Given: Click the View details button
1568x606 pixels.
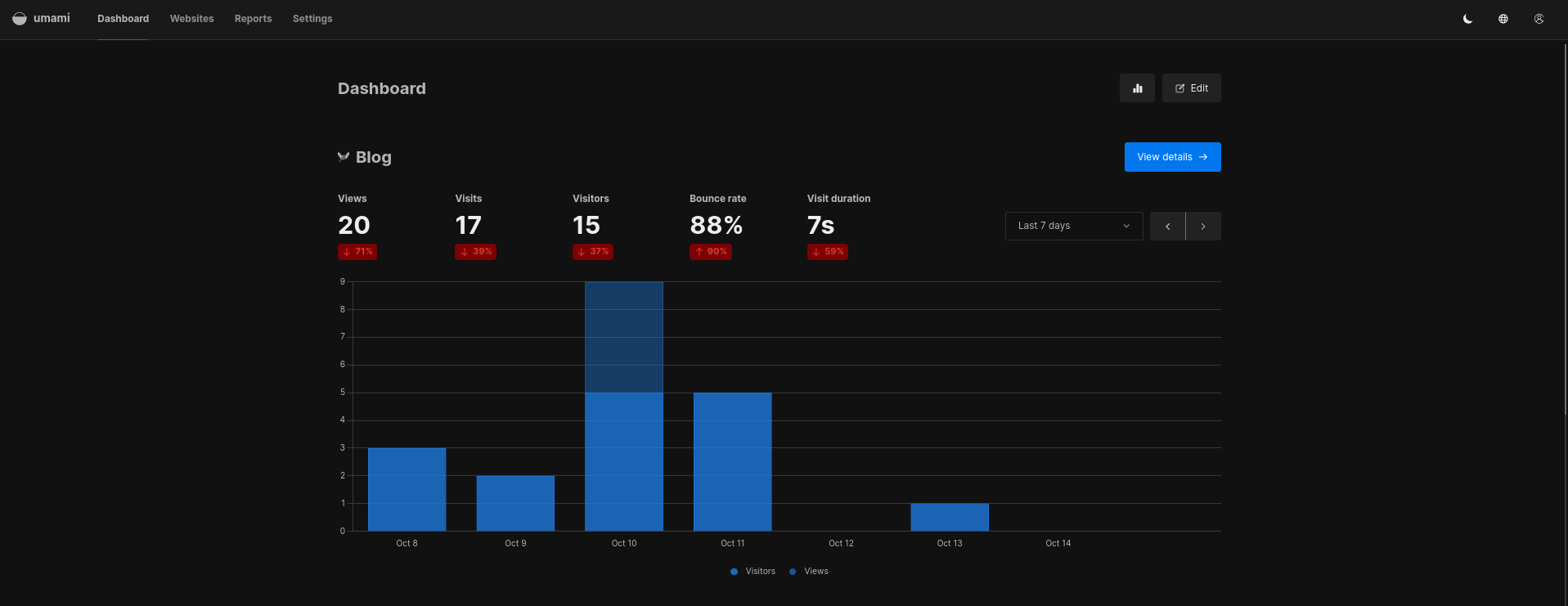Looking at the screenshot, I should point(1172,157).
